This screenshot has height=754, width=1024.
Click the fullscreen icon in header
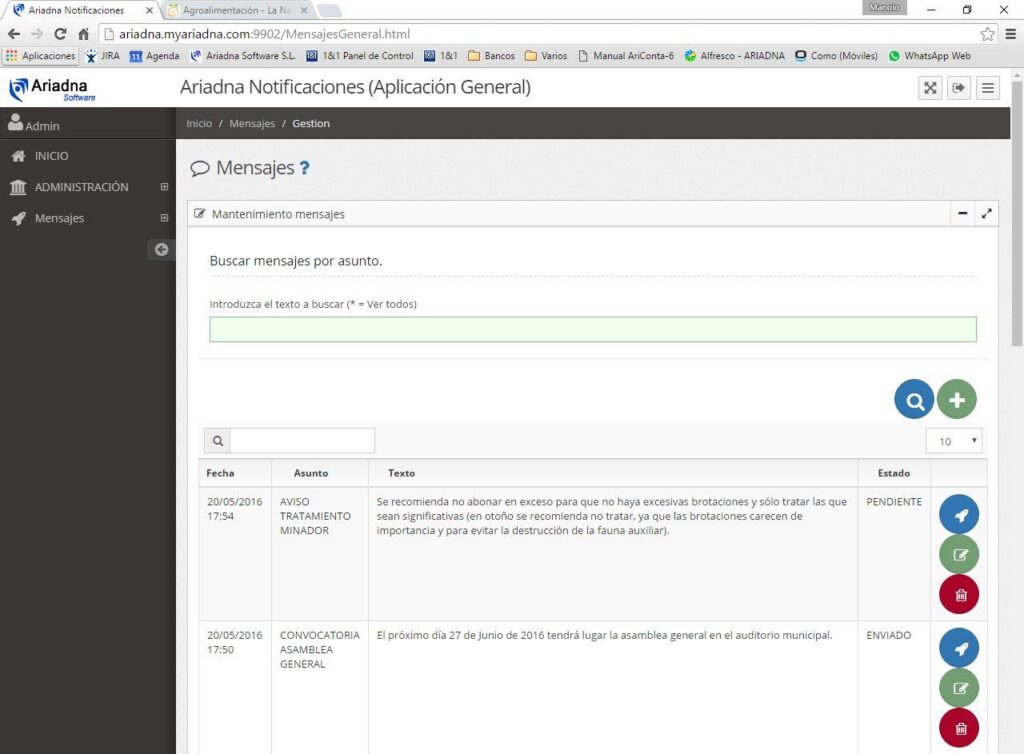(x=930, y=88)
